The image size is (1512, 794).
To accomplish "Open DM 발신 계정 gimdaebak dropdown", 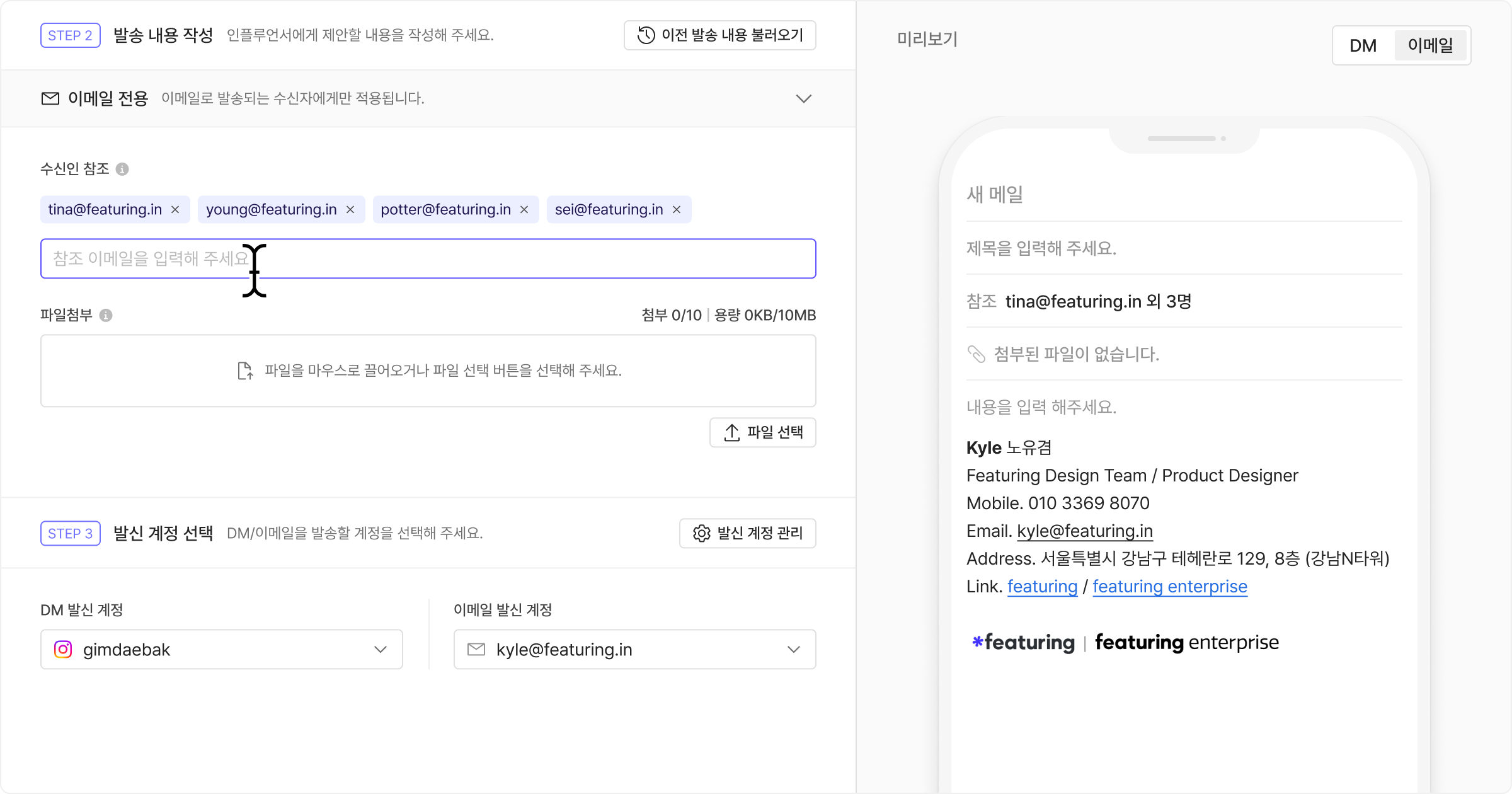I will [x=222, y=649].
